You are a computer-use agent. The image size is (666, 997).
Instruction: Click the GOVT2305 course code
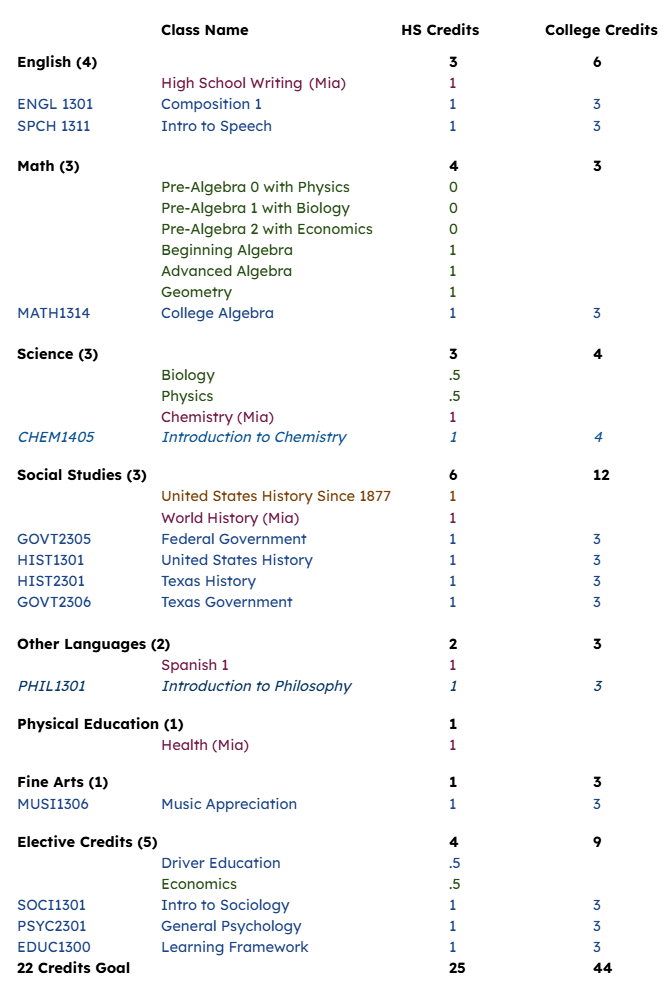[54, 539]
